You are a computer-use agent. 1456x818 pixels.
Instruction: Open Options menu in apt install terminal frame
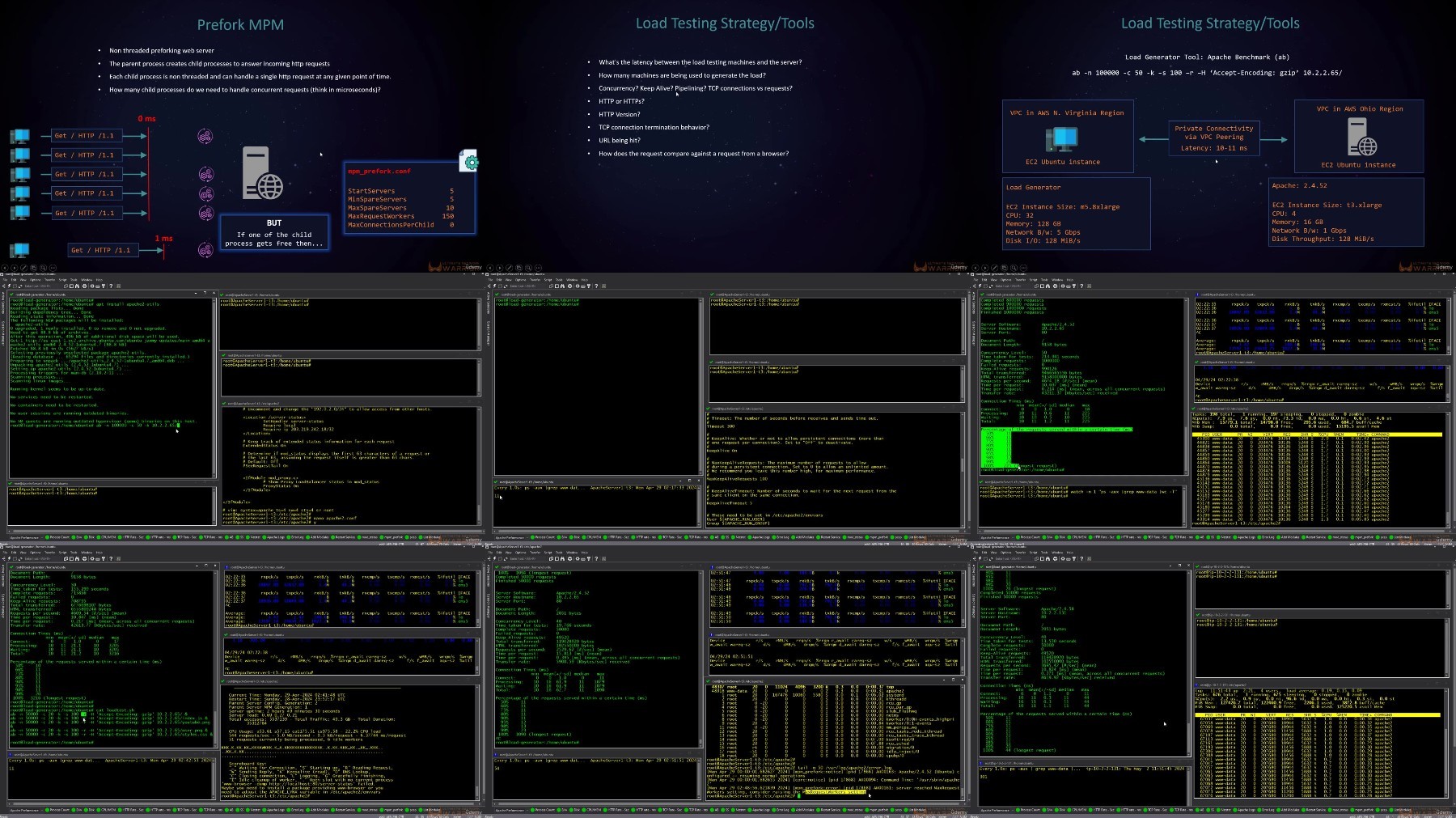pyautogui.click(x=35, y=280)
